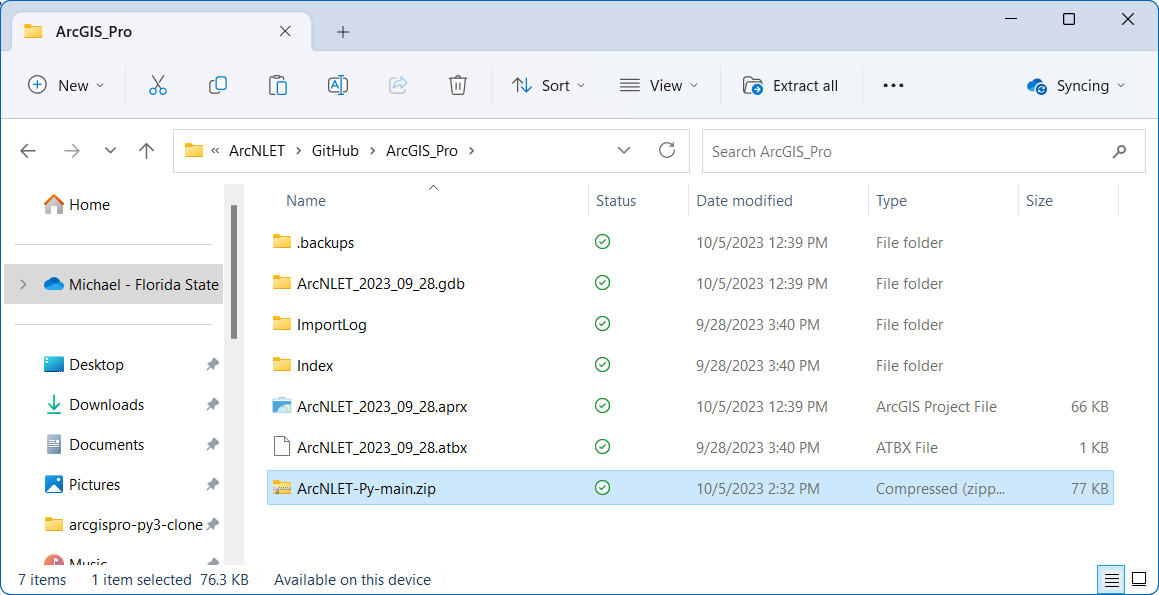Click Available on this device status text
The image size is (1159, 595).
[353, 579]
